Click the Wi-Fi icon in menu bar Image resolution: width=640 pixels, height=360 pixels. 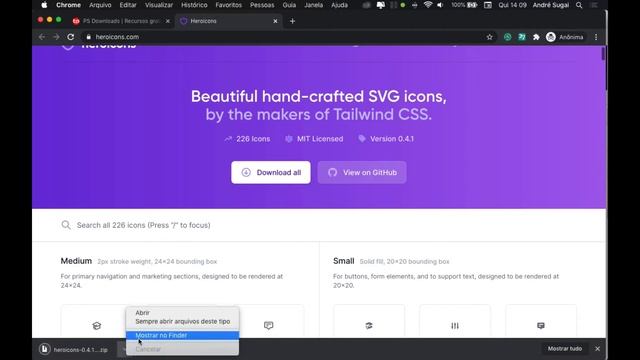(428, 5)
